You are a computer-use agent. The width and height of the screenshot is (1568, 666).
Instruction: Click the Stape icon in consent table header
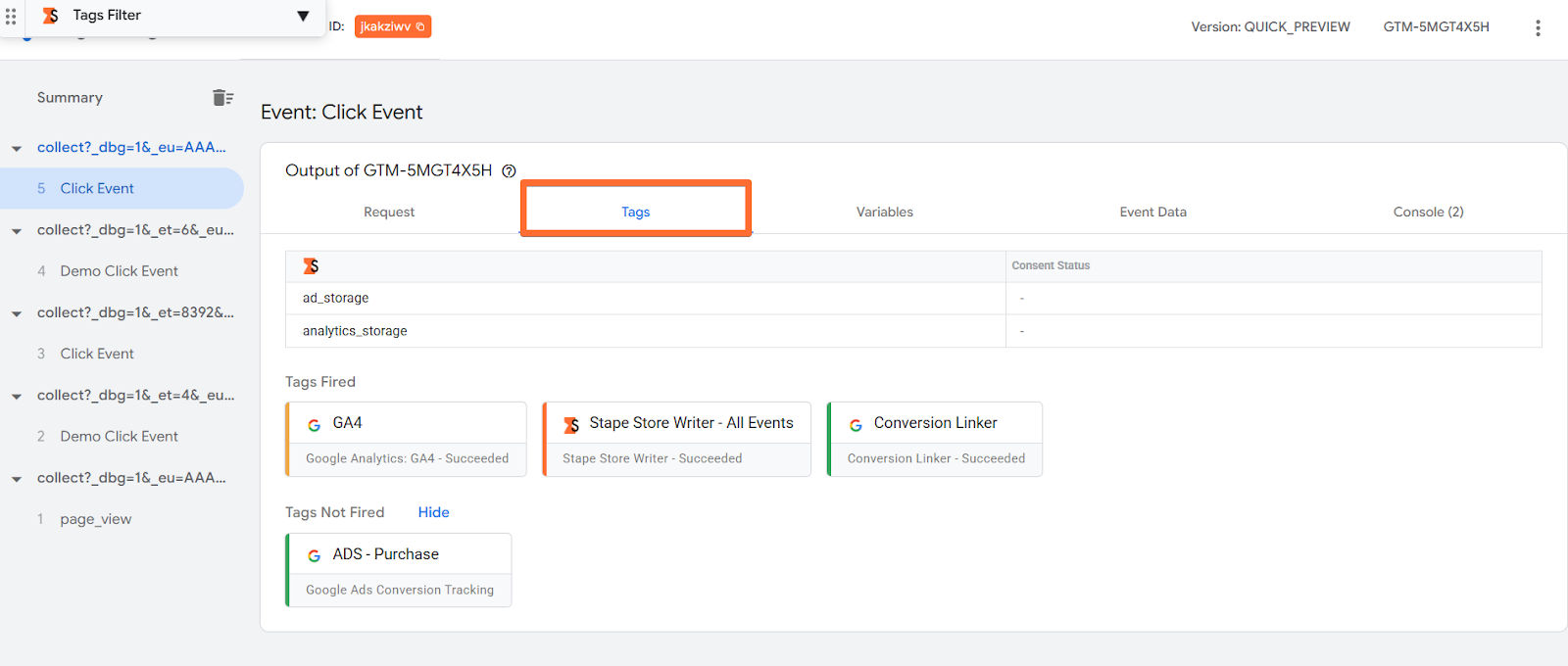click(x=311, y=266)
